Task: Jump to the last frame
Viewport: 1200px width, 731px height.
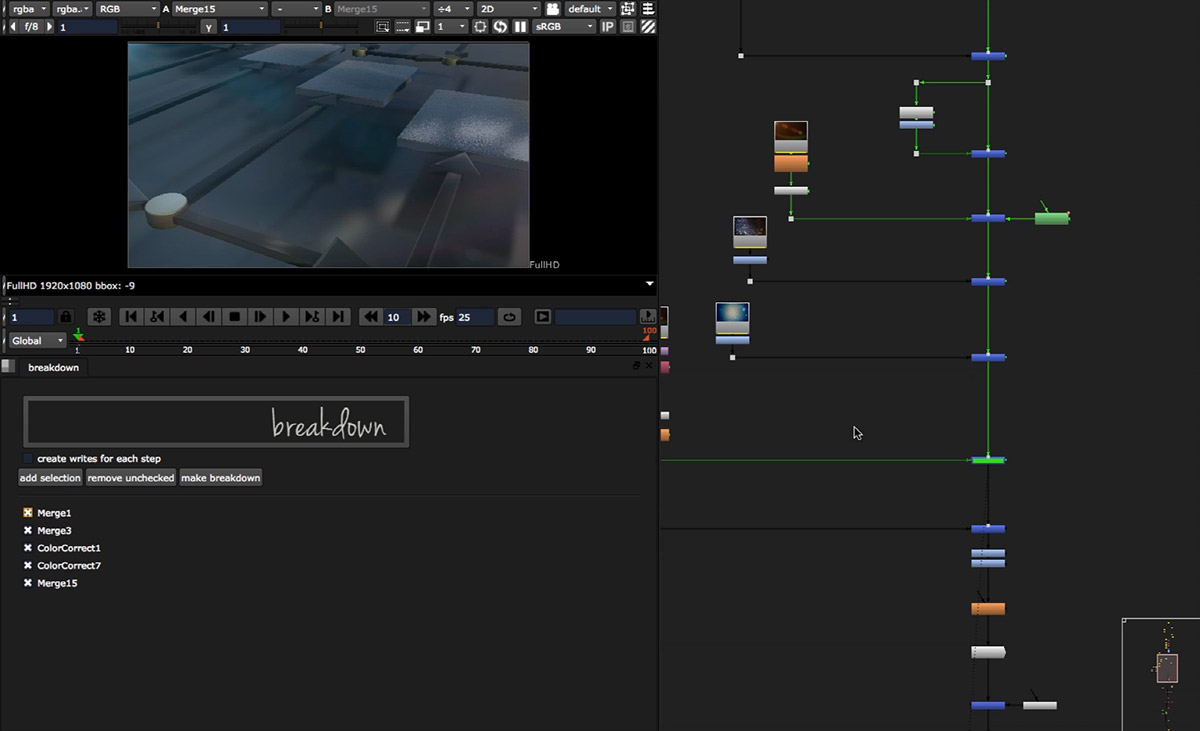Action: click(338, 317)
